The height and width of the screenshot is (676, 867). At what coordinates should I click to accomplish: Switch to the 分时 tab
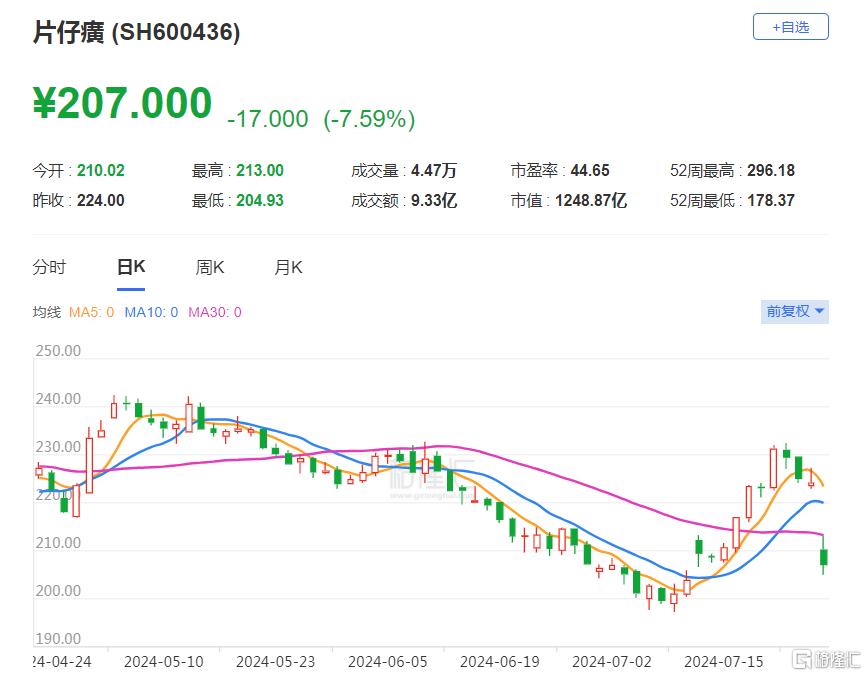[x=49, y=268]
